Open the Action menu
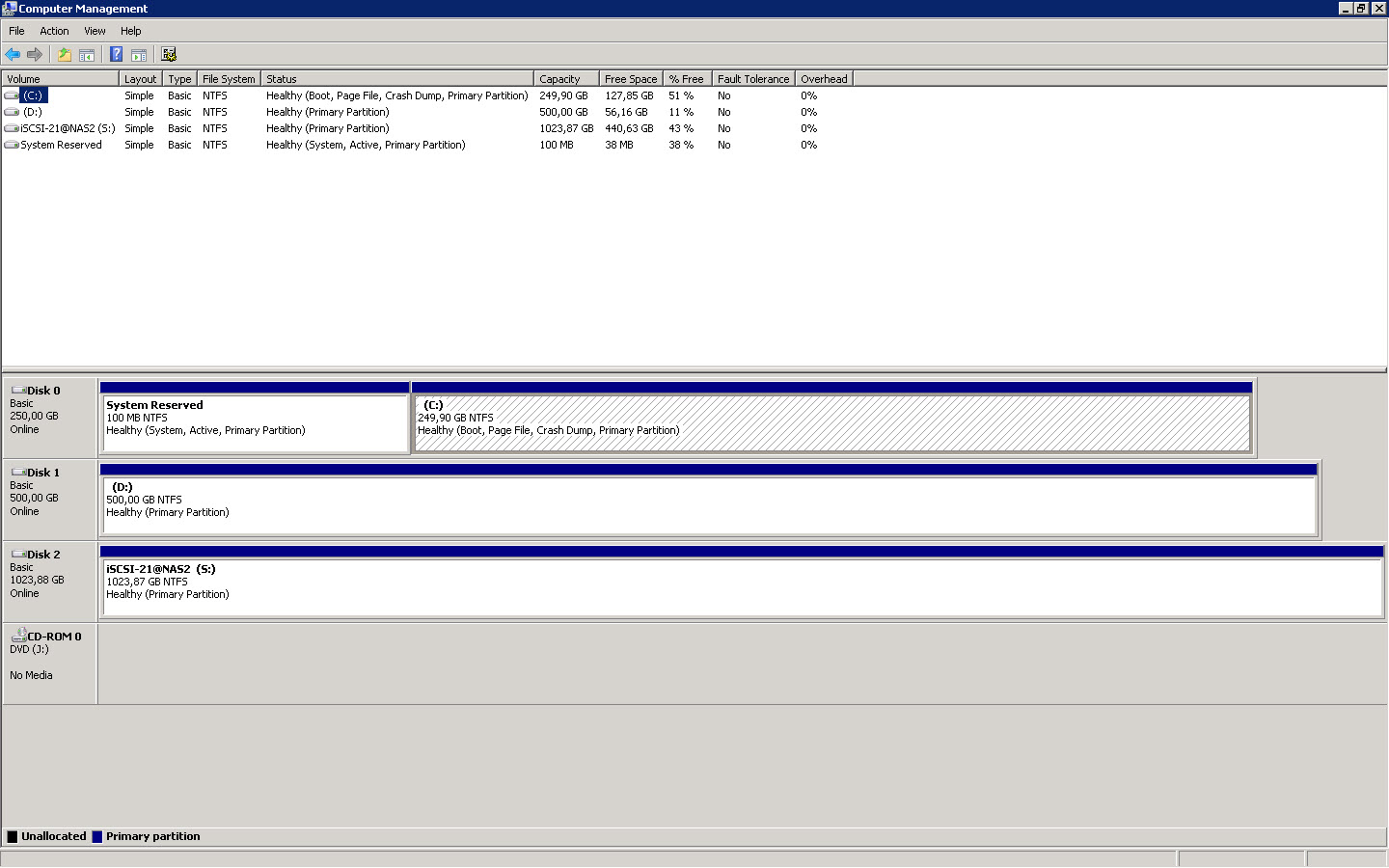 54,31
